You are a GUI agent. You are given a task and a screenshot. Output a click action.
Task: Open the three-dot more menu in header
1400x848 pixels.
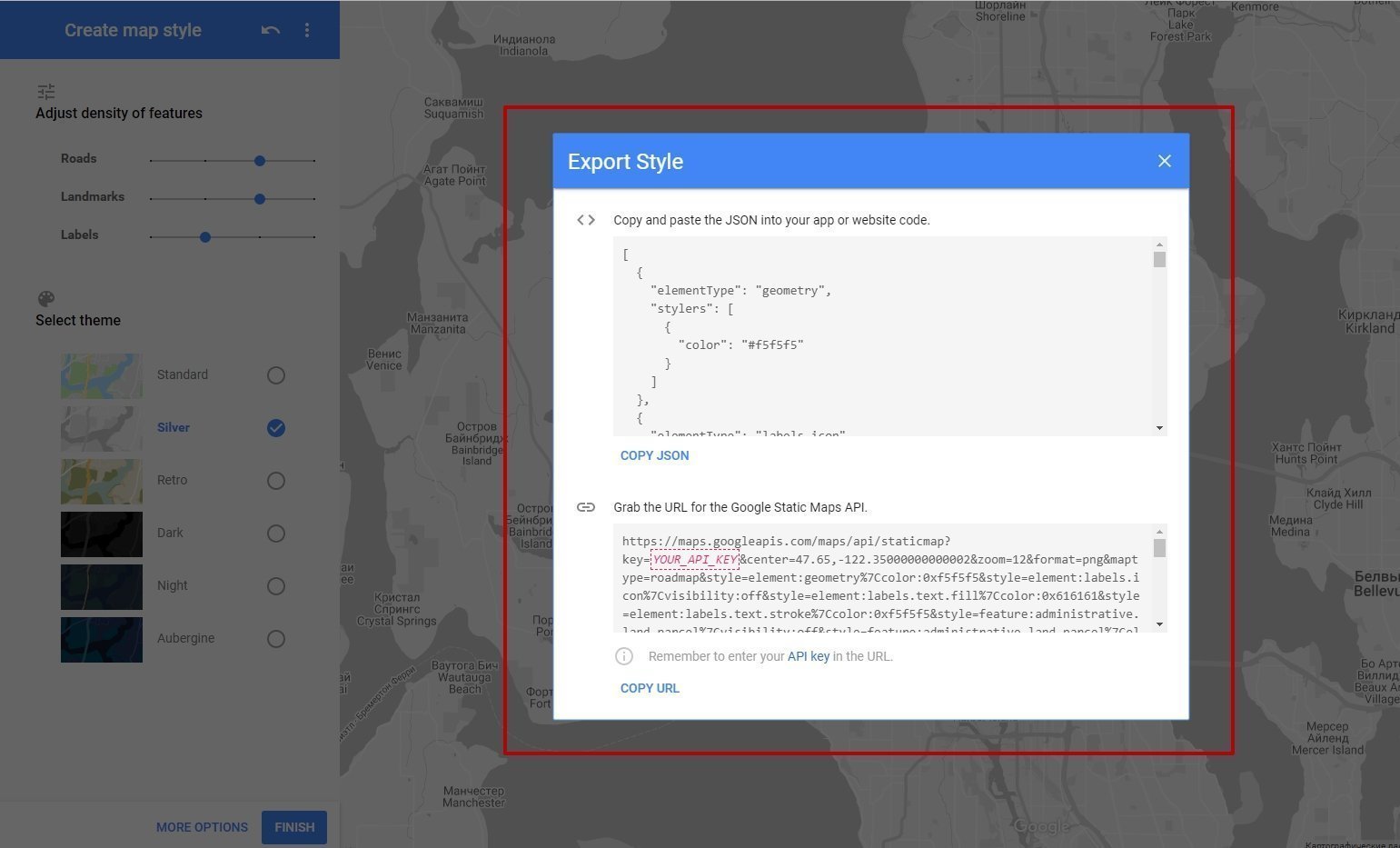[307, 30]
